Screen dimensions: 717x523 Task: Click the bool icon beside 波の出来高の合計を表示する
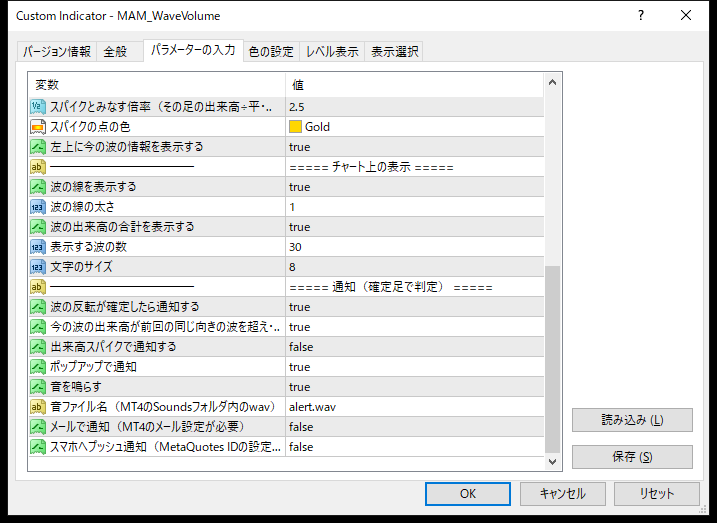click(x=38, y=227)
